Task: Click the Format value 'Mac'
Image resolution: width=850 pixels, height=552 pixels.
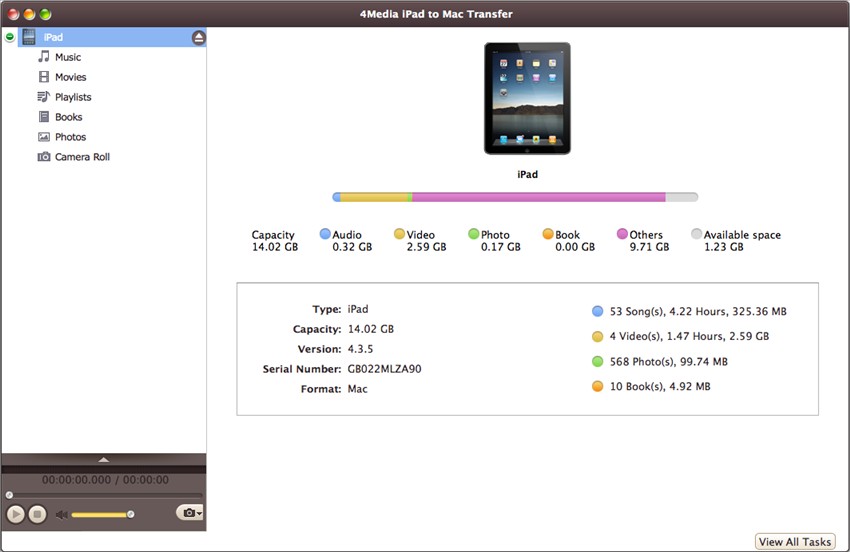Action: (x=357, y=389)
